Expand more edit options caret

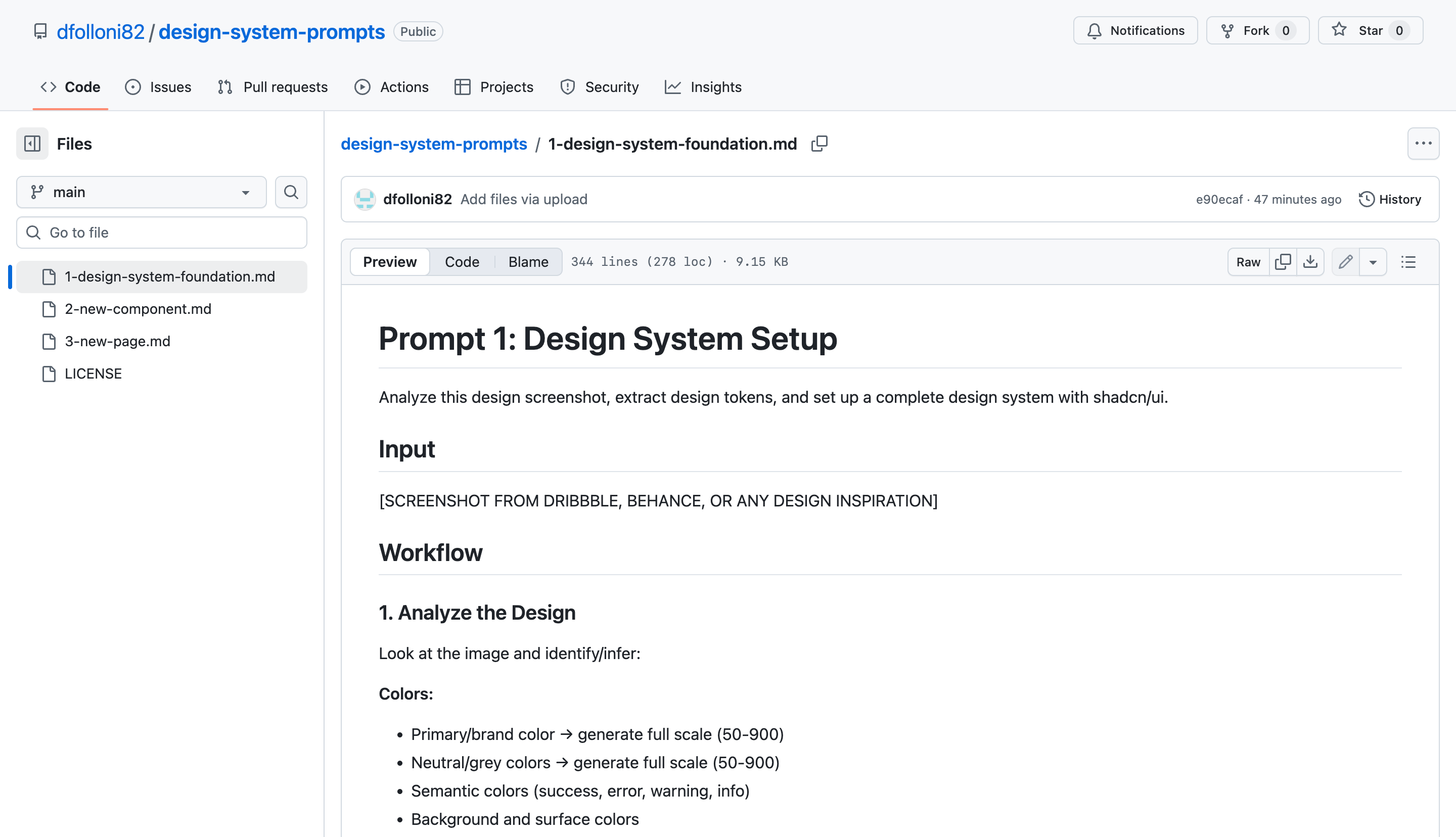click(x=1373, y=262)
